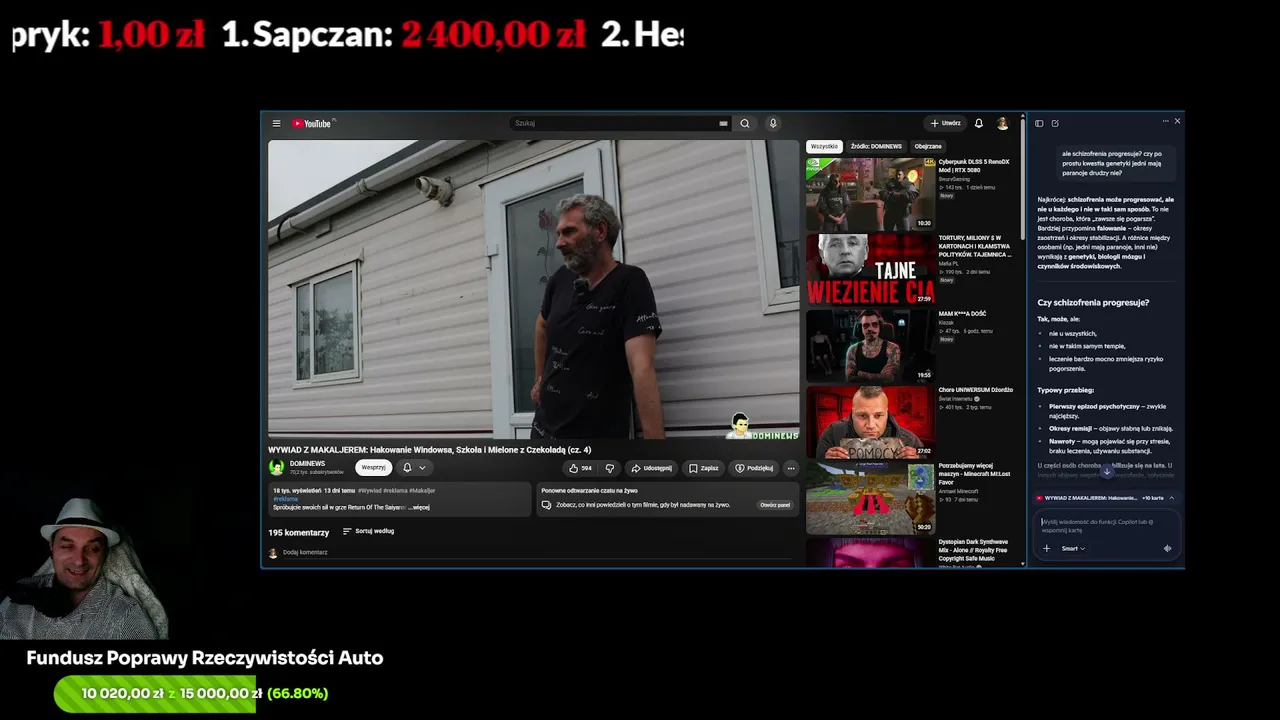Viewport: 1280px width, 720px height.
Task: Click the video player area
Action: coord(533,289)
